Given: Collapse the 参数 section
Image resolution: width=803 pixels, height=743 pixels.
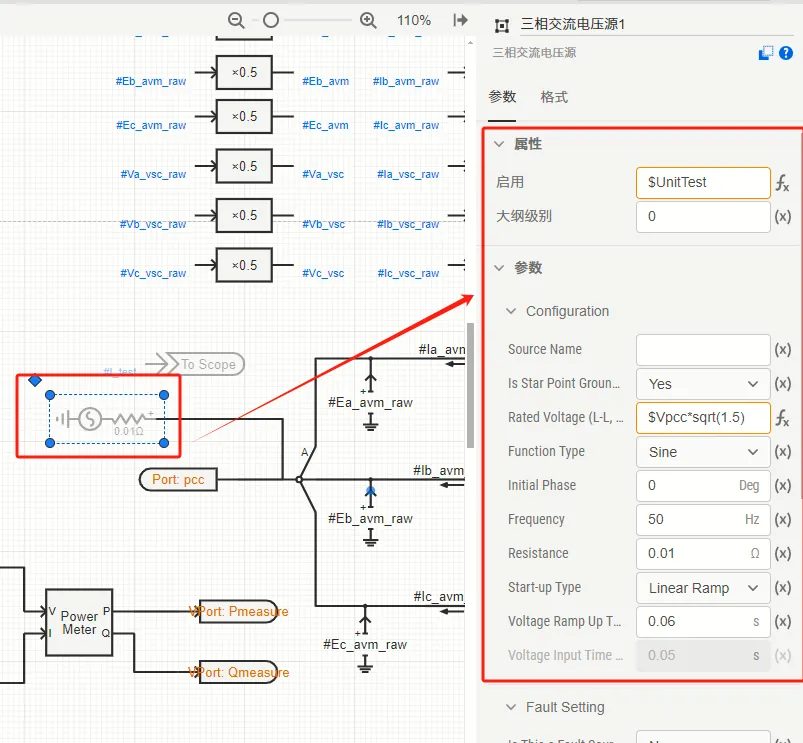Looking at the screenshot, I should [499, 267].
